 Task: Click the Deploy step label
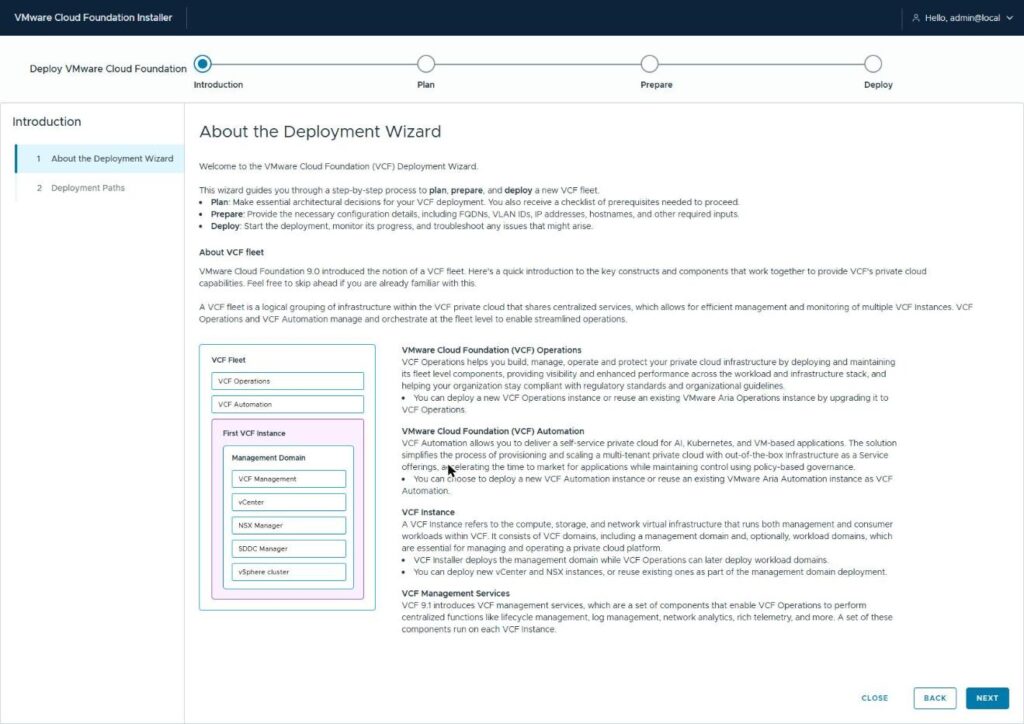(x=878, y=85)
